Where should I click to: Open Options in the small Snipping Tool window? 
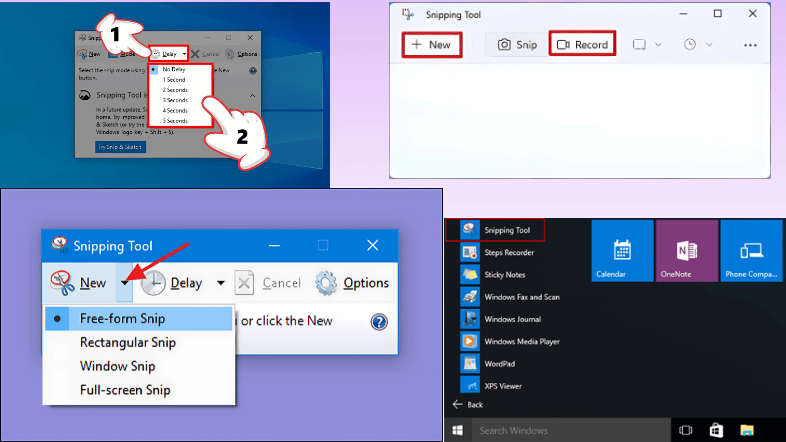241,54
